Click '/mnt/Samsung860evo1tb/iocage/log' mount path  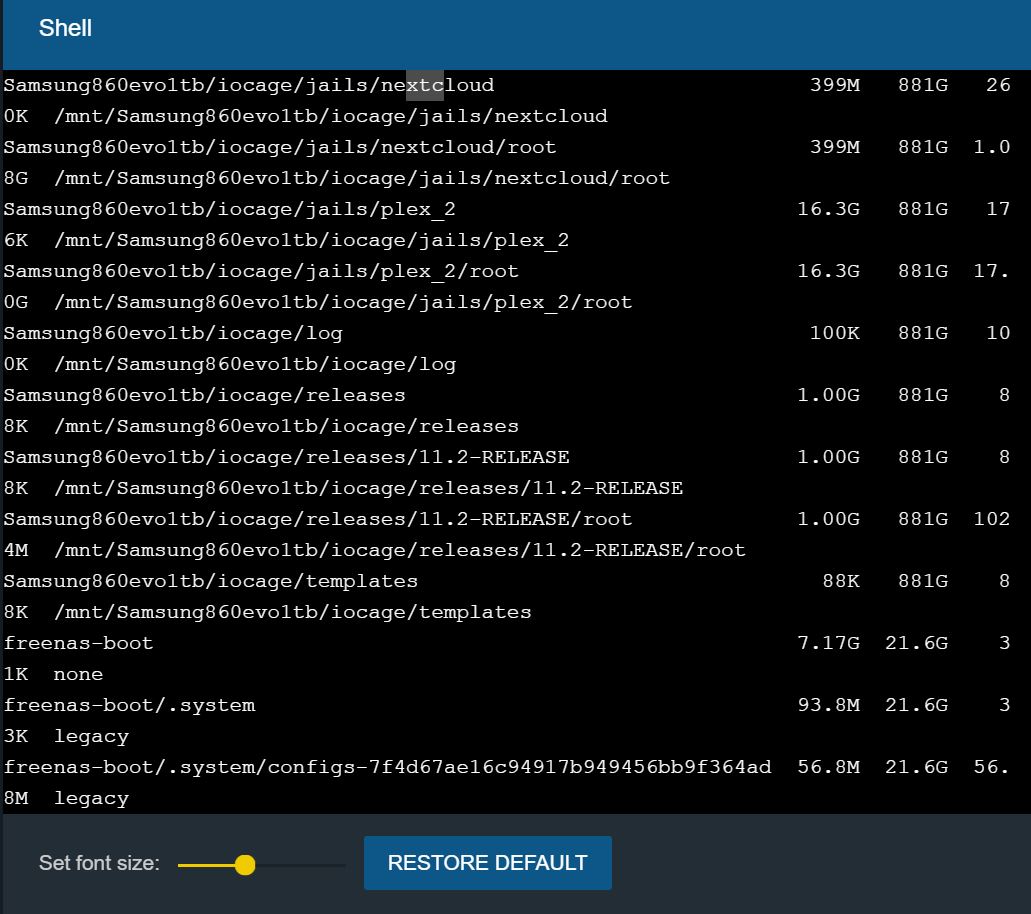tap(255, 364)
